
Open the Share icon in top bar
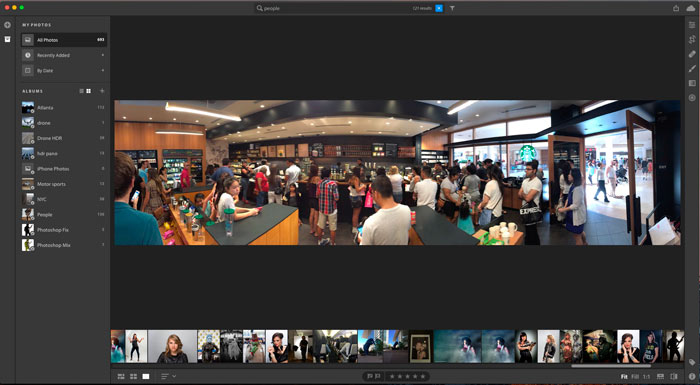click(x=676, y=8)
